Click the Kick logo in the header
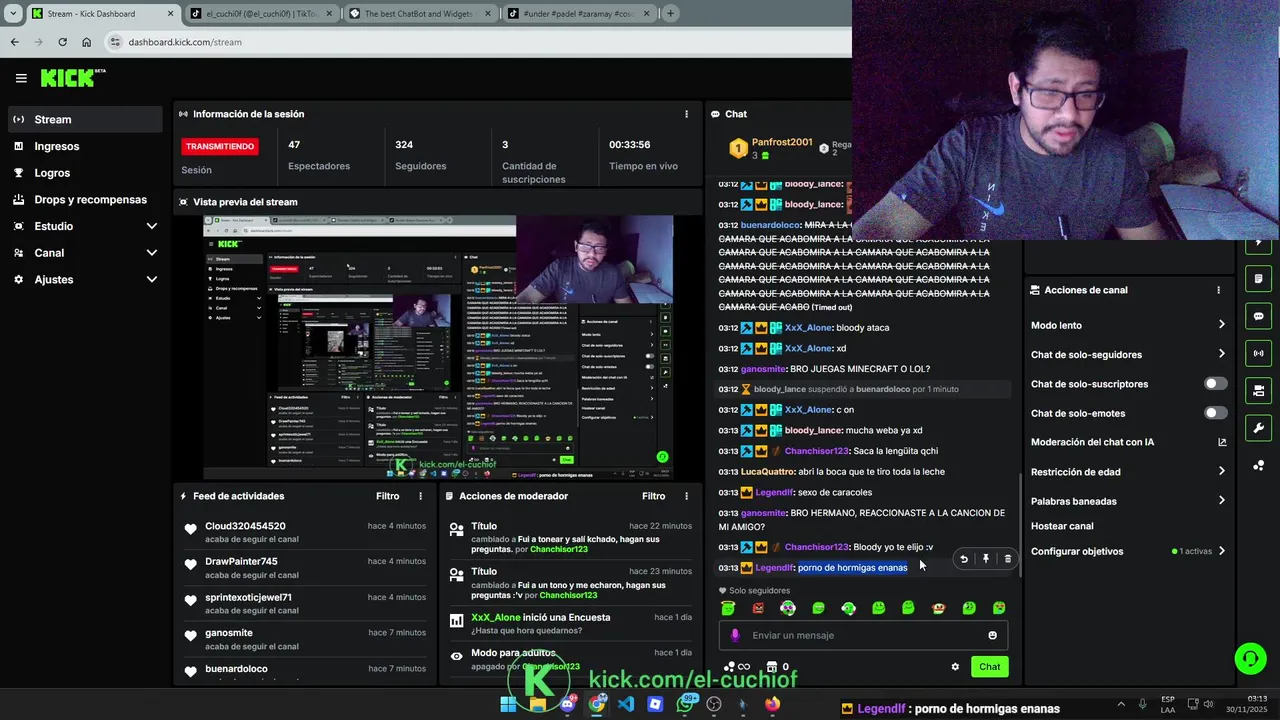Image resolution: width=1280 pixels, height=720 pixels. (x=72, y=78)
